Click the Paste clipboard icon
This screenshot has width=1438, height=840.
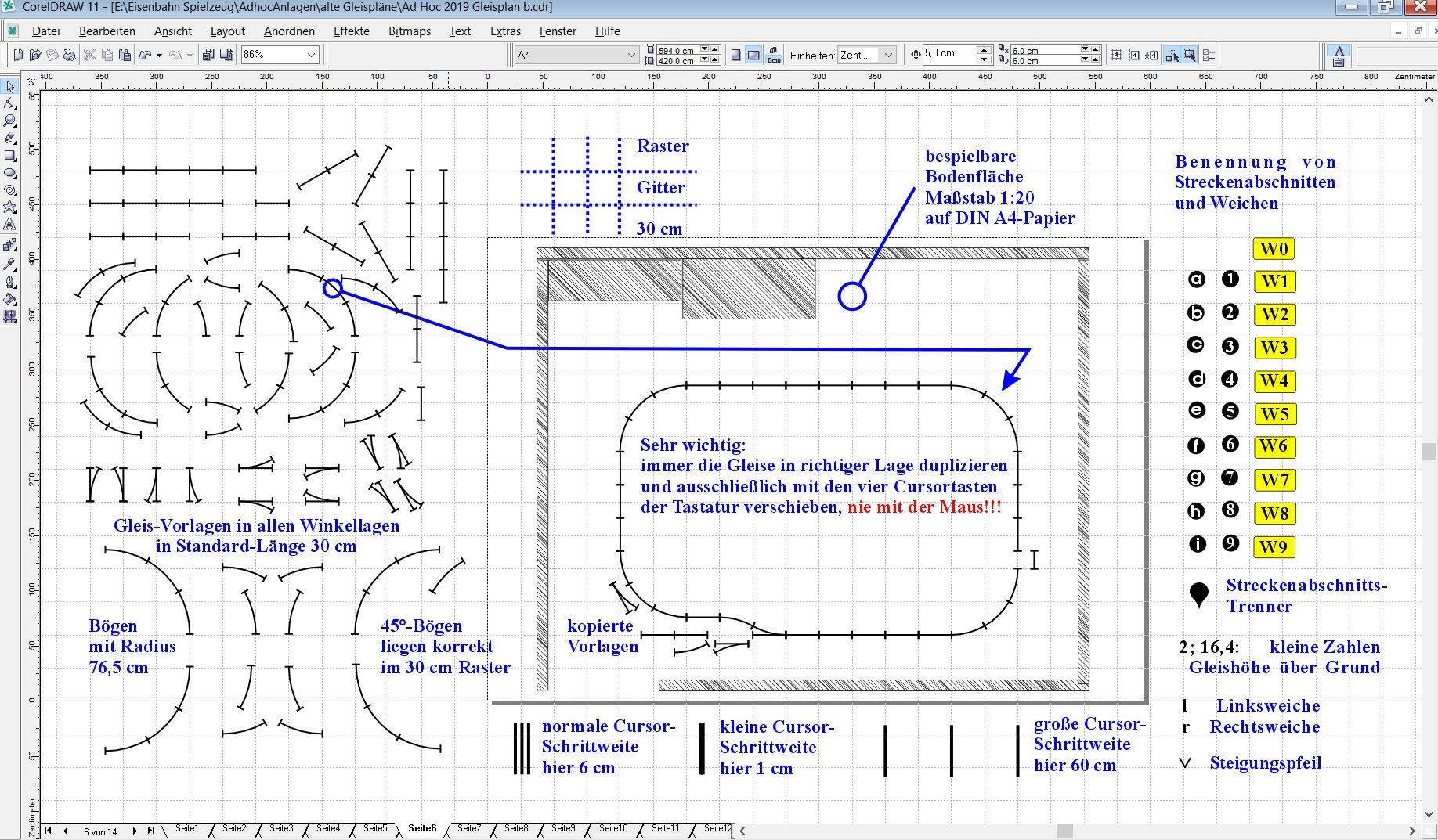tap(125, 55)
